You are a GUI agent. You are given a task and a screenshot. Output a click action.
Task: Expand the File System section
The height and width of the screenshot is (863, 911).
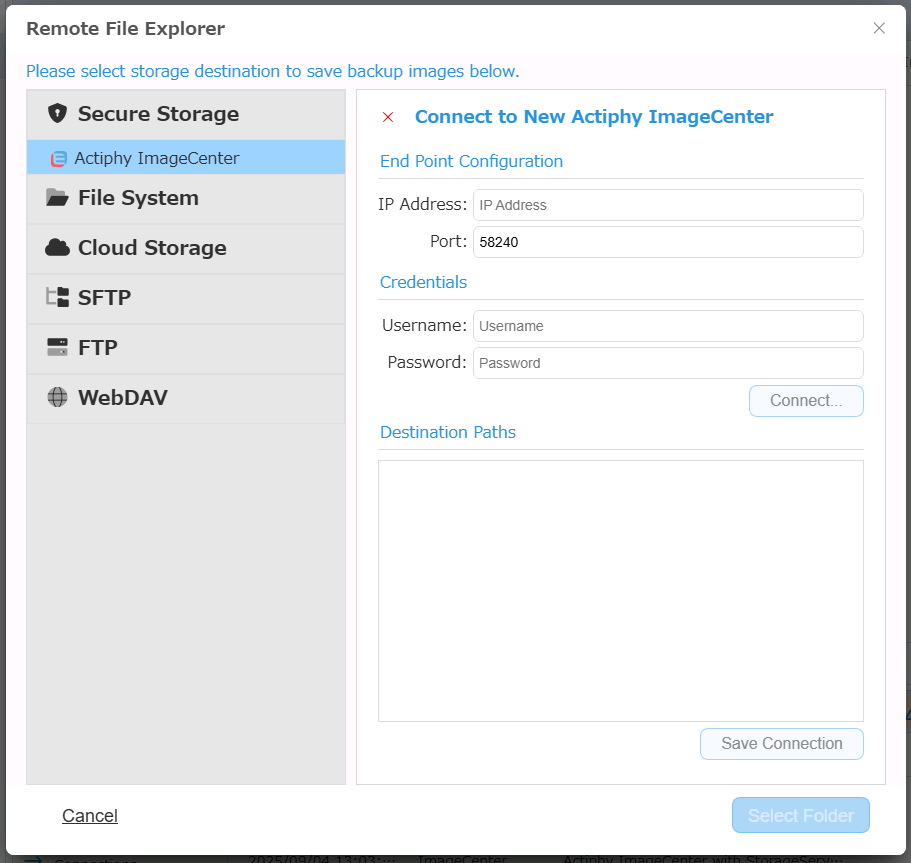click(x=138, y=198)
